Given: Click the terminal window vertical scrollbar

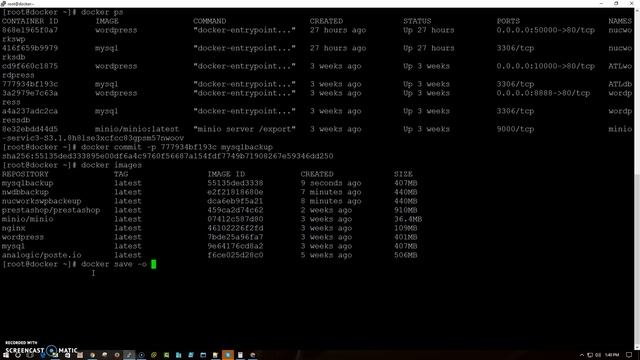Looking at the screenshot, I should point(637,180).
